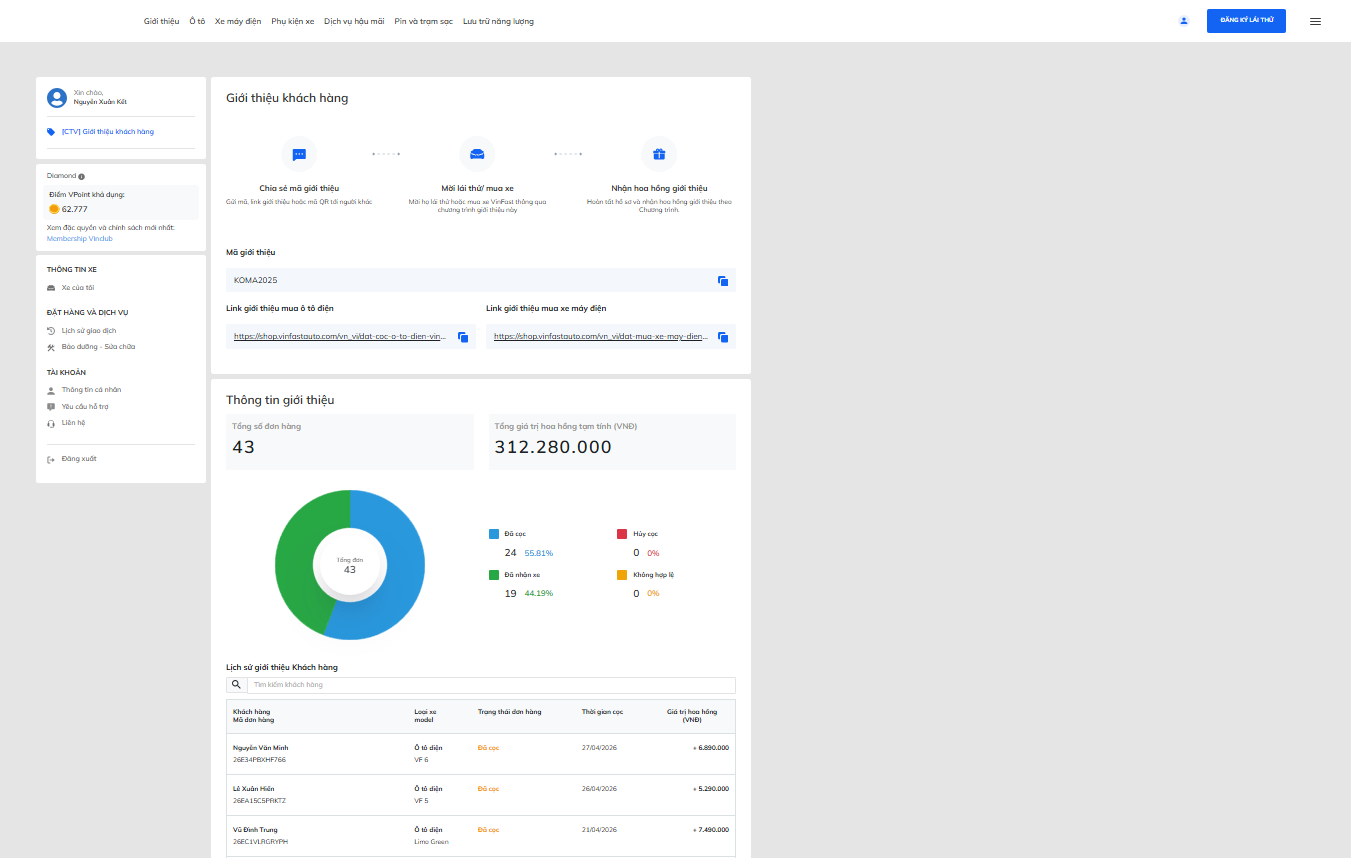
Task: Open Dịch vụ hậu mãi in the top navigation
Action: pyautogui.click(x=354, y=21)
